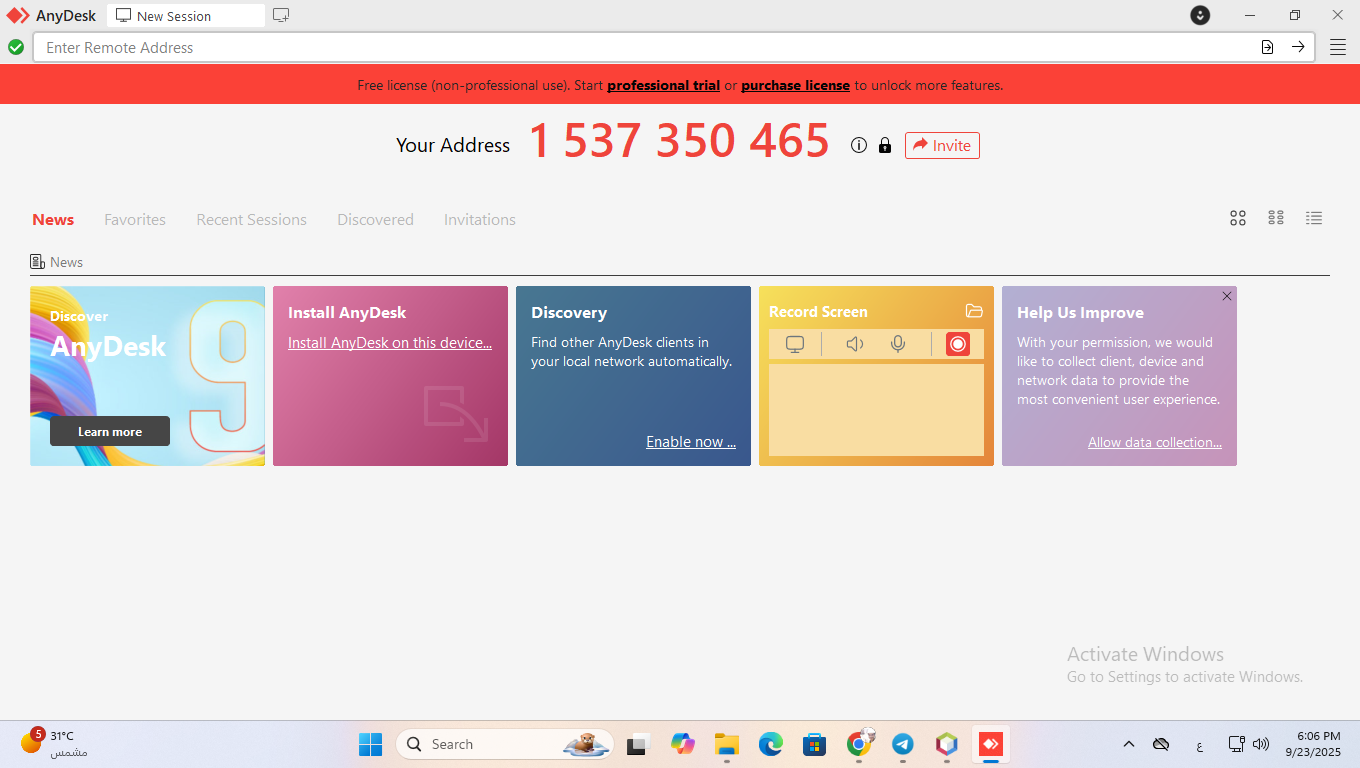Toggle screen capture monitor in Record Screen
The width and height of the screenshot is (1360, 768).
pyautogui.click(x=795, y=344)
